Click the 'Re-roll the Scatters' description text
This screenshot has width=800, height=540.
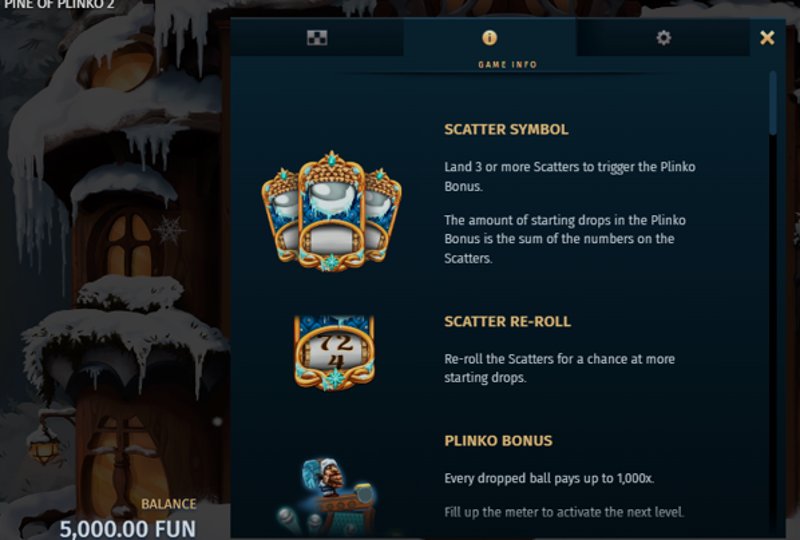pos(559,368)
